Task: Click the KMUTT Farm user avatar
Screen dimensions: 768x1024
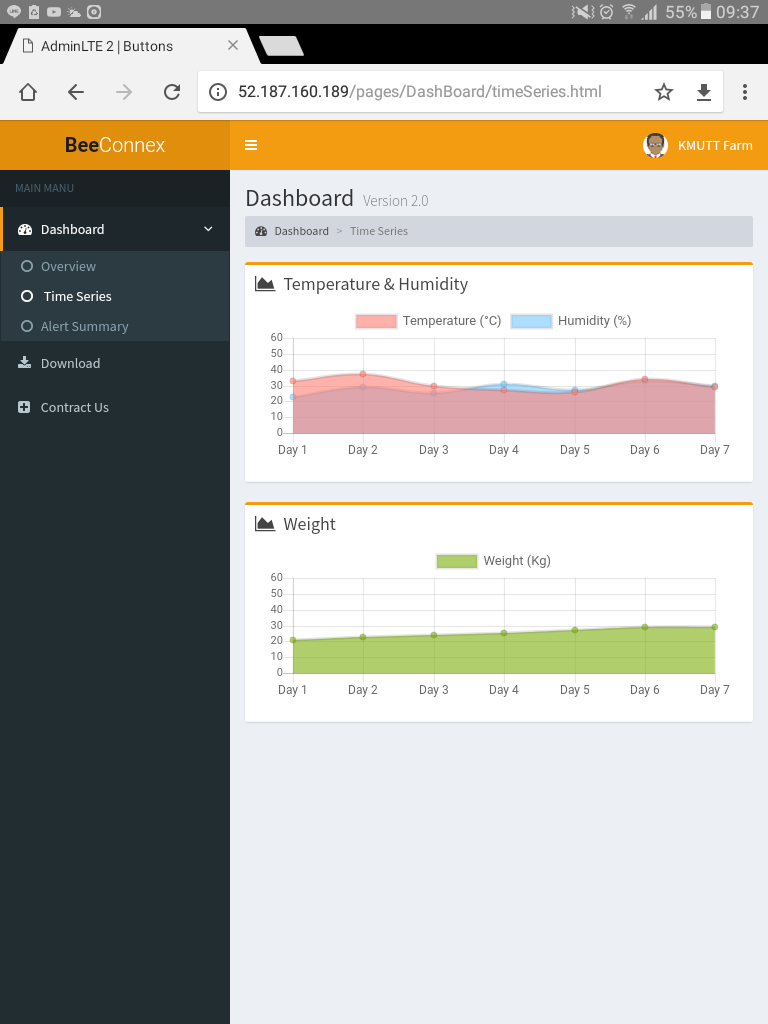Action: pyautogui.click(x=655, y=145)
